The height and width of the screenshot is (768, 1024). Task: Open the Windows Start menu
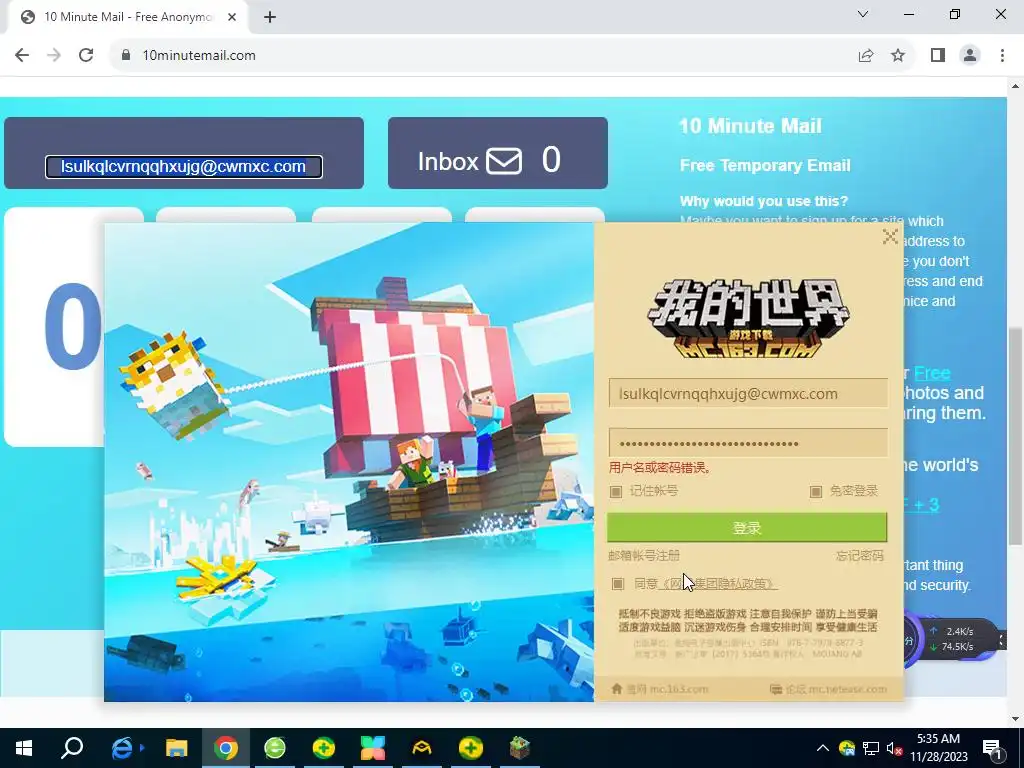[x=24, y=748]
